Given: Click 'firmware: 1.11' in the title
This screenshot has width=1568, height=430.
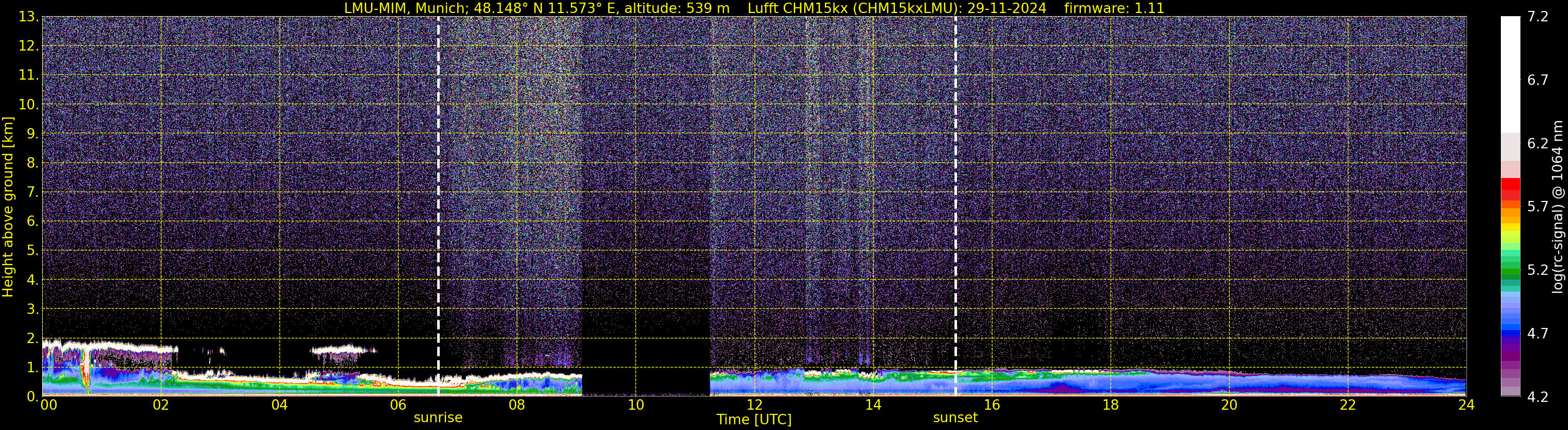Looking at the screenshot, I should pos(1114,8).
